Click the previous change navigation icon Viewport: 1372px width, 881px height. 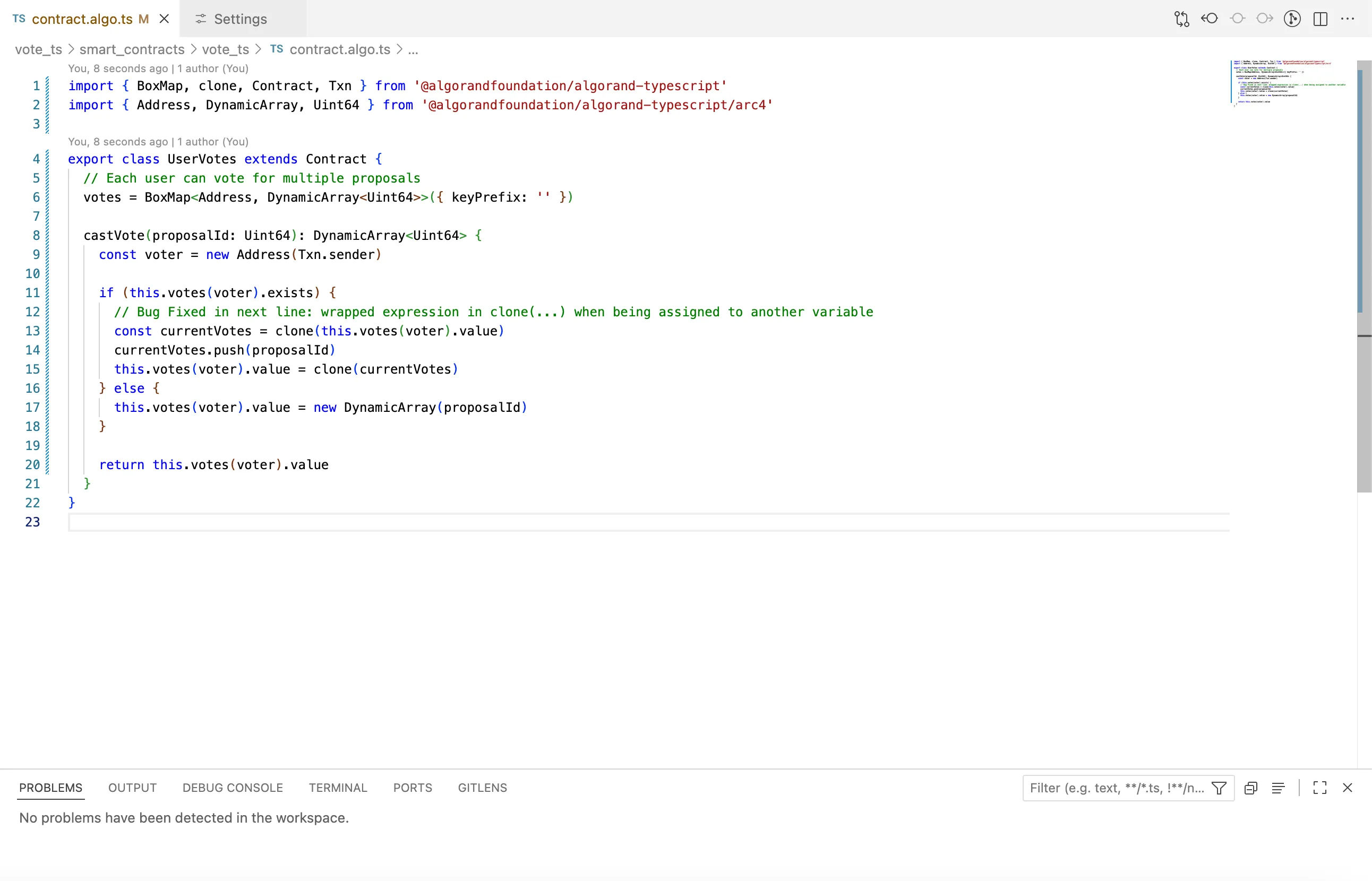click(x=1210, y=19)
